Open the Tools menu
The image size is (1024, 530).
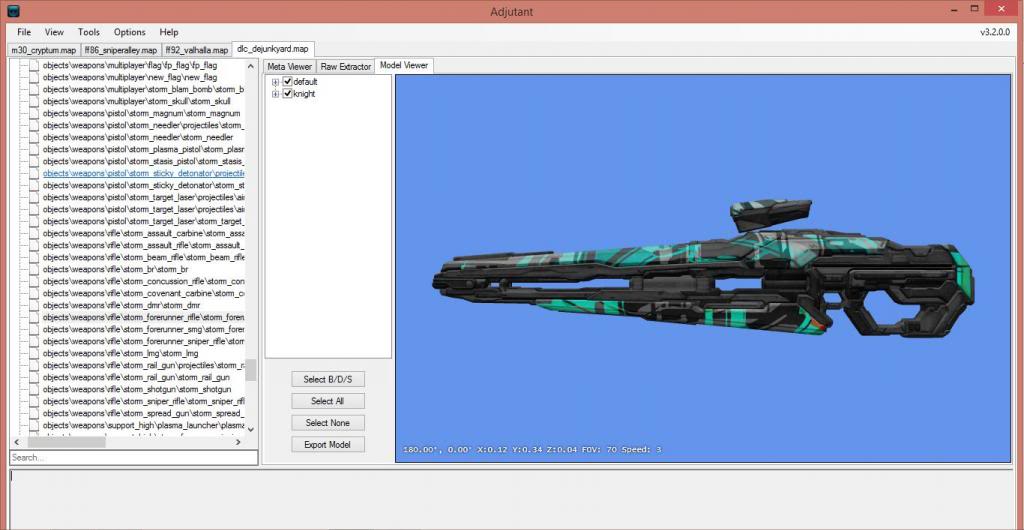tap(89, 32)
